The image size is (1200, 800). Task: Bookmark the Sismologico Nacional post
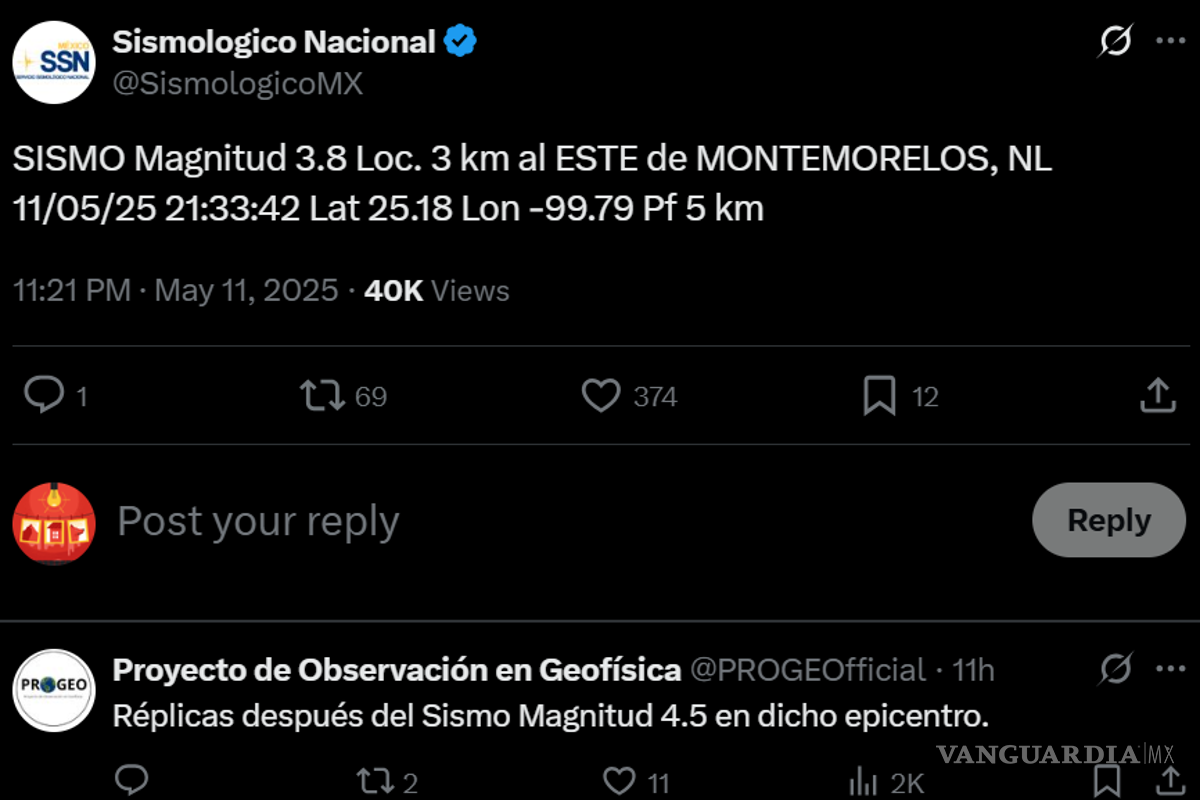click(x=879, y=396)
